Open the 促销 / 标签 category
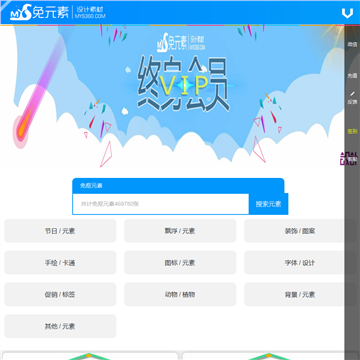The width and height of the screenshot is (360, 360). 60,294
